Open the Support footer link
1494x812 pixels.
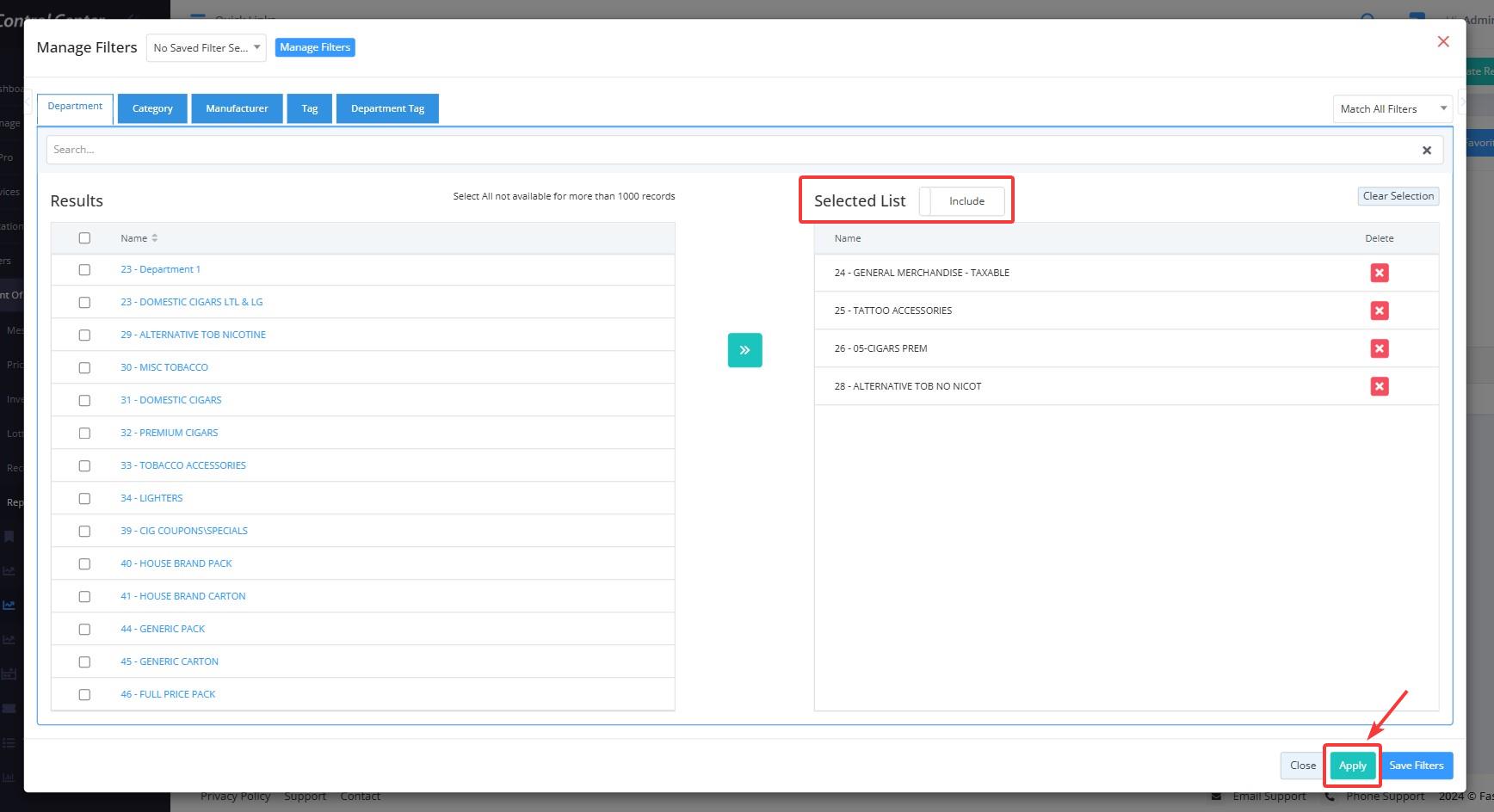pyautogui.click(x=305, y=797)
